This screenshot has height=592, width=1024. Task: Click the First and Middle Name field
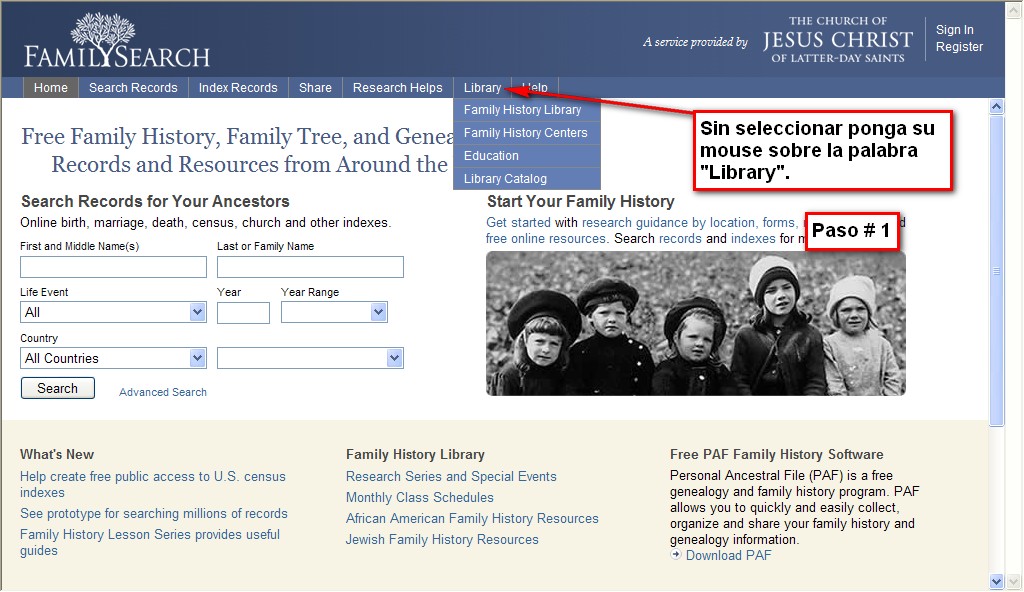[113, 267]
